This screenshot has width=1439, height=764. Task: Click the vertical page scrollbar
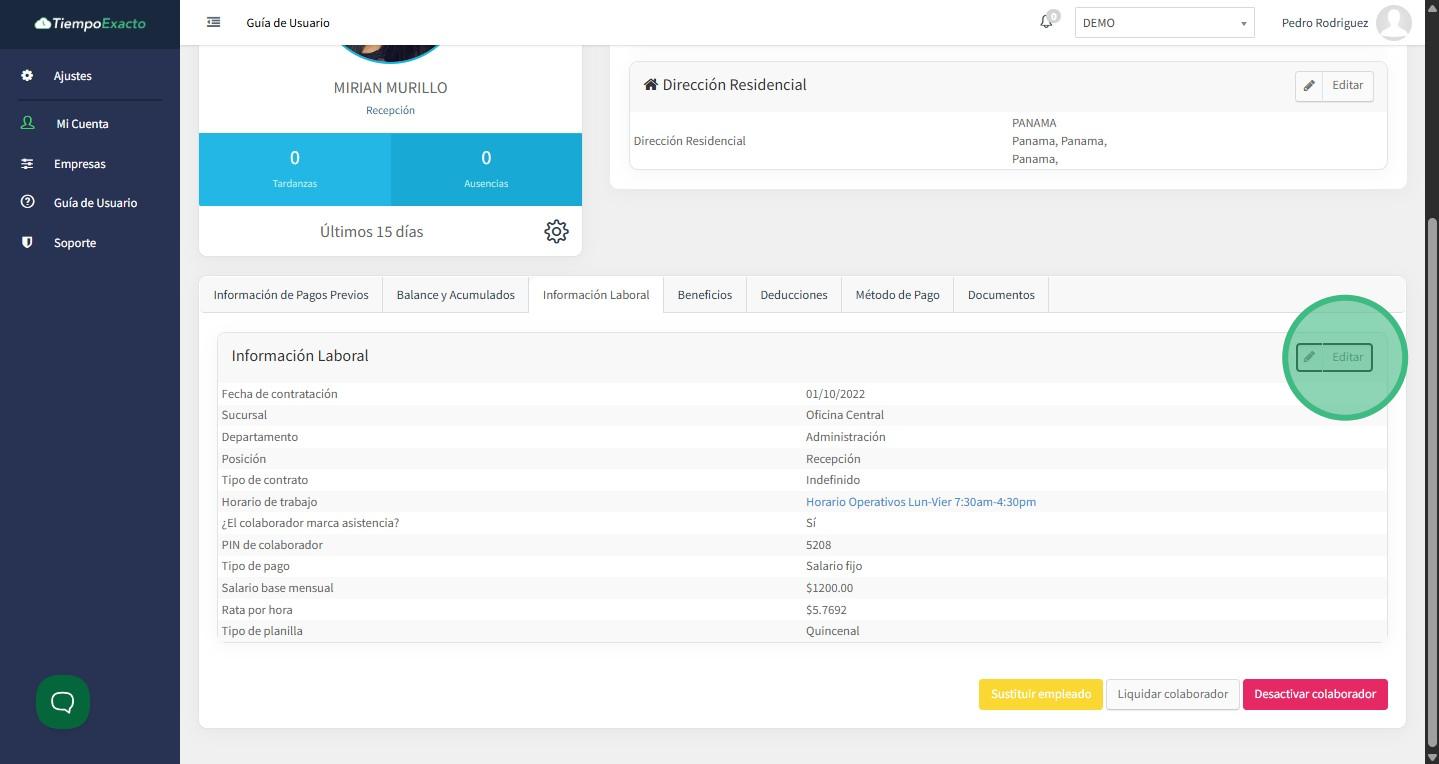click(1432, 480)
